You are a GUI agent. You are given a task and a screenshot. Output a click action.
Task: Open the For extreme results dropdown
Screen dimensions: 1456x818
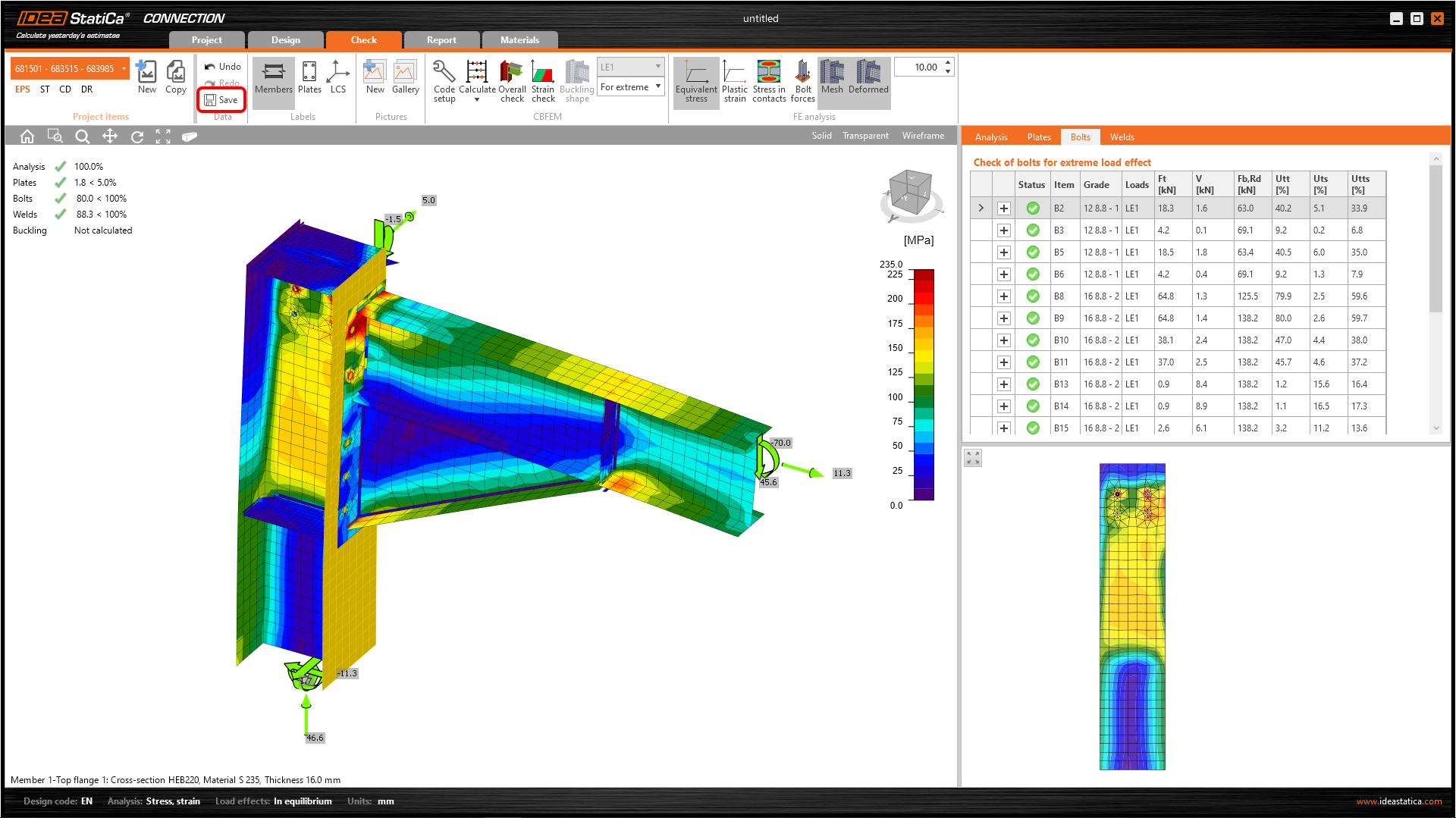657,86
